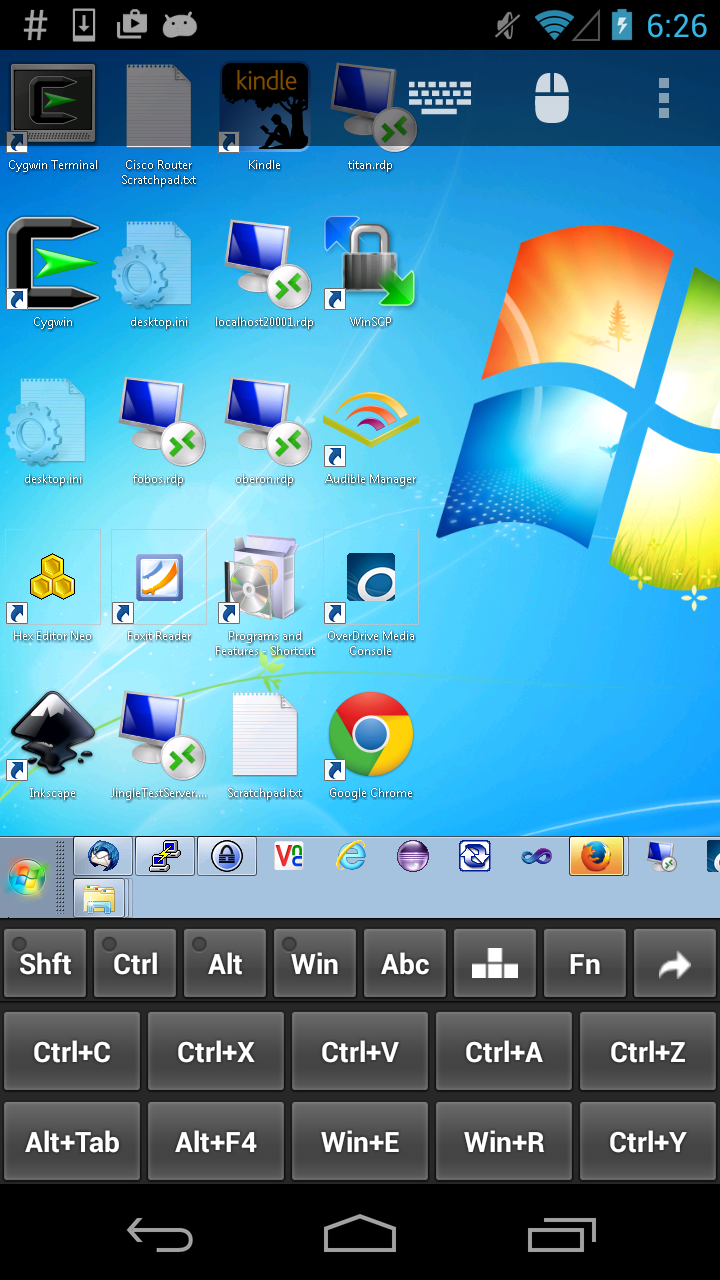This screenshot has width=720, height=1280.
Task: Open the VNC viewer taskbar icon
Action: click(289, 856)
